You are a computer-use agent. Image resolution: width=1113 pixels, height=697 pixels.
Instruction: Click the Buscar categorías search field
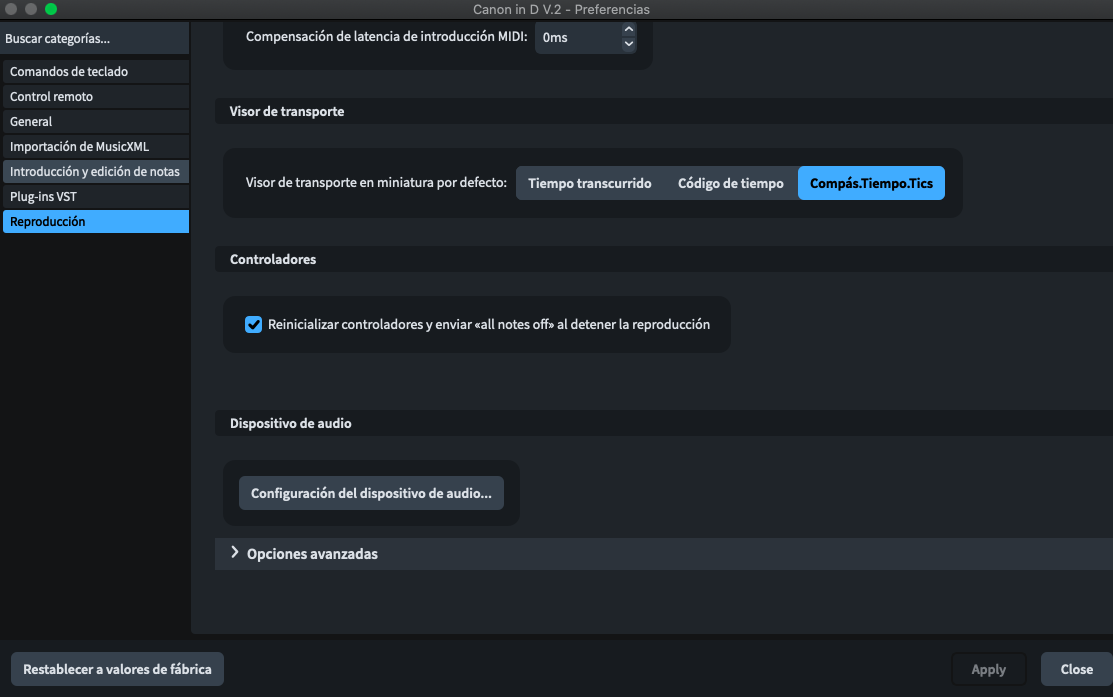click(95, 39)
